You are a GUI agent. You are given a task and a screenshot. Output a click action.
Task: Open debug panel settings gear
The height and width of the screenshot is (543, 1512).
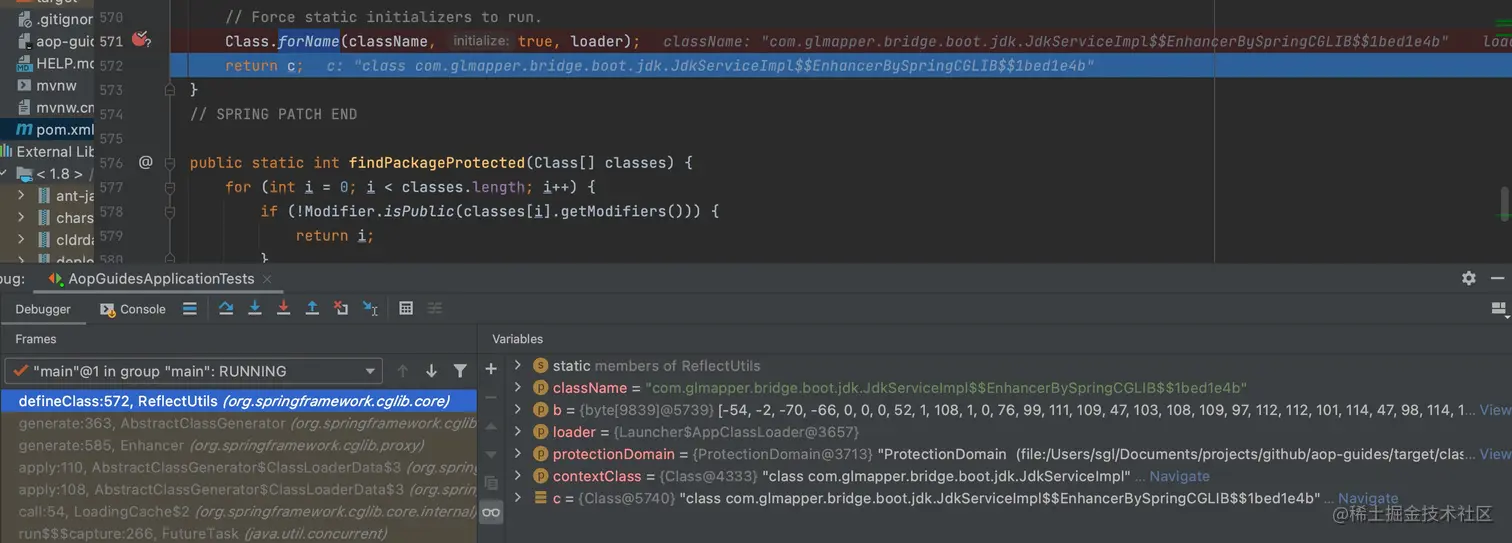point(1468,279)
